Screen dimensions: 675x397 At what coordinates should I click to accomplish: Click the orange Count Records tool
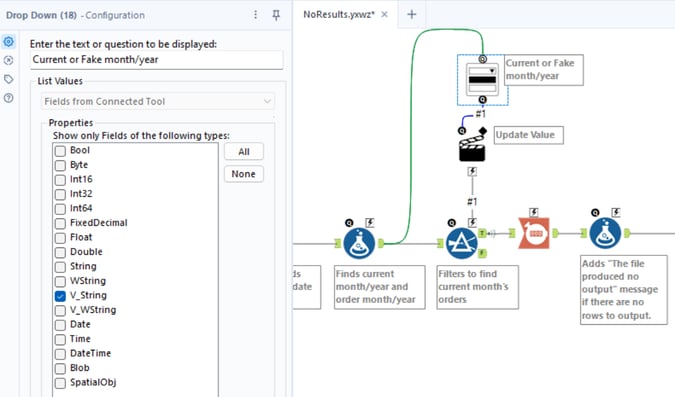click(534, 233)
